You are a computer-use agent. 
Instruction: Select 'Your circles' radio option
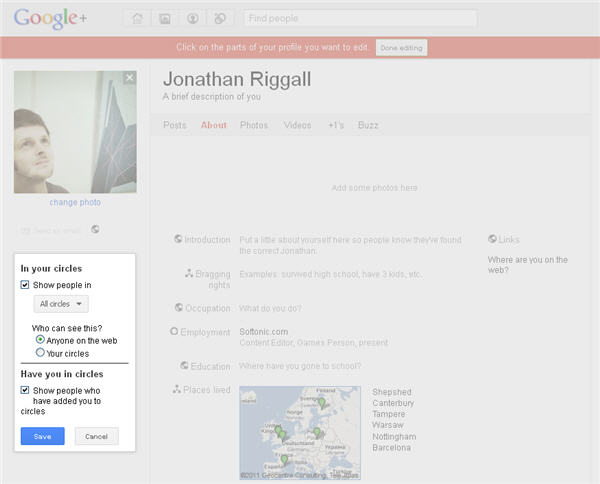(x=40, y=353)
